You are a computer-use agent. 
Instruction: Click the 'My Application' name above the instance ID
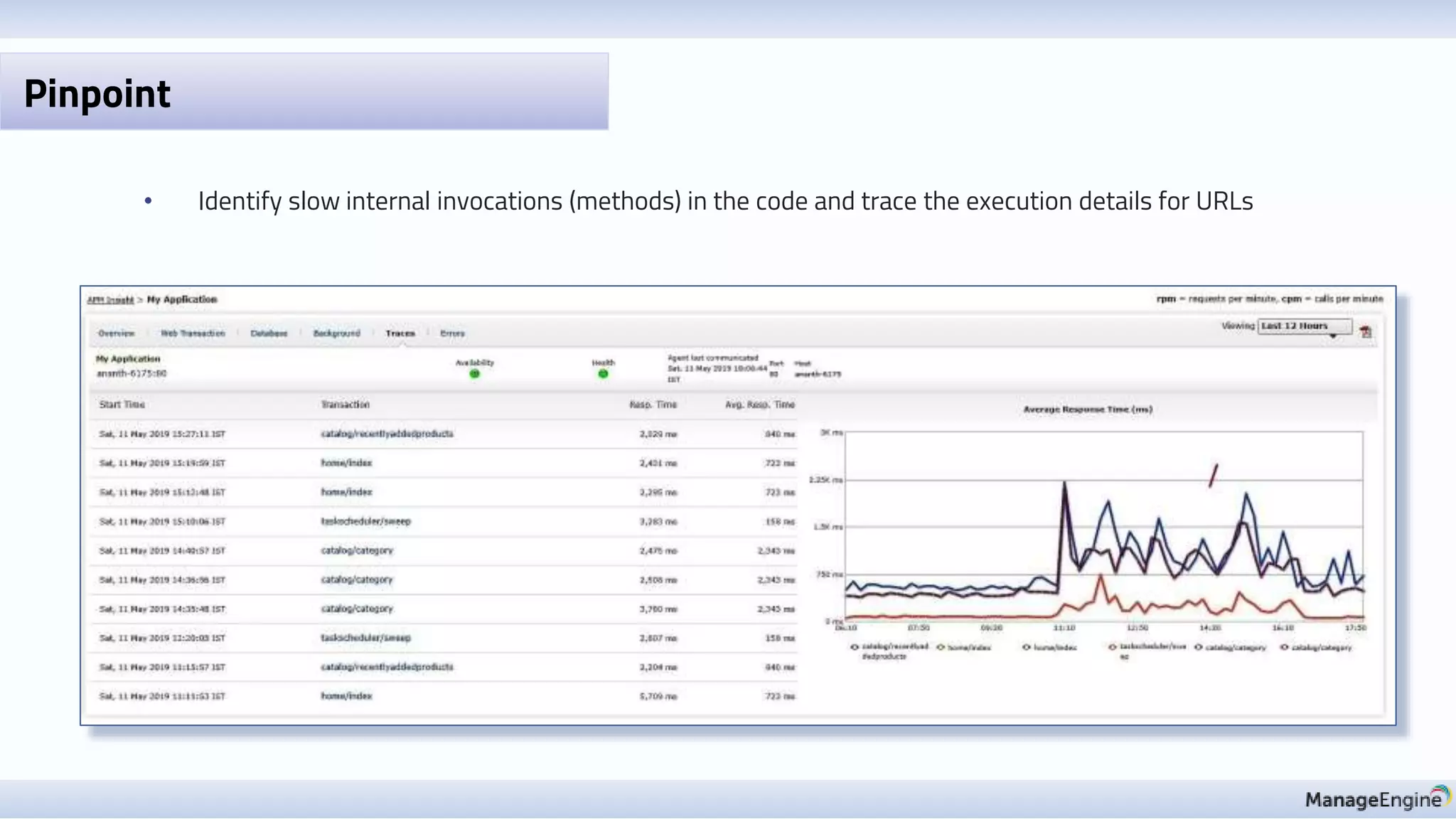tap(128, 359)
